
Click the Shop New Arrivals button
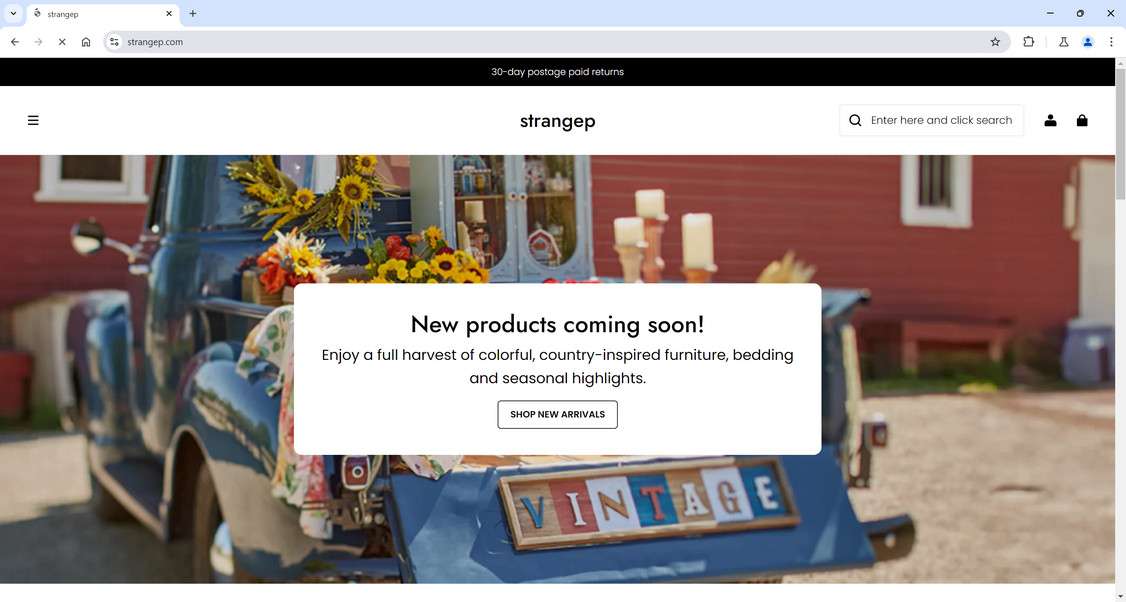[557, 415]
